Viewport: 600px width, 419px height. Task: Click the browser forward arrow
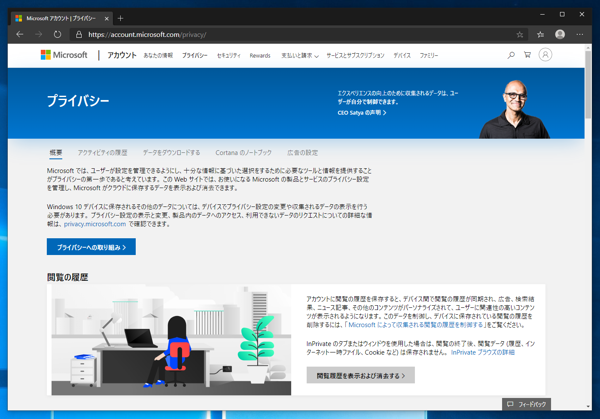pos(39,34)
